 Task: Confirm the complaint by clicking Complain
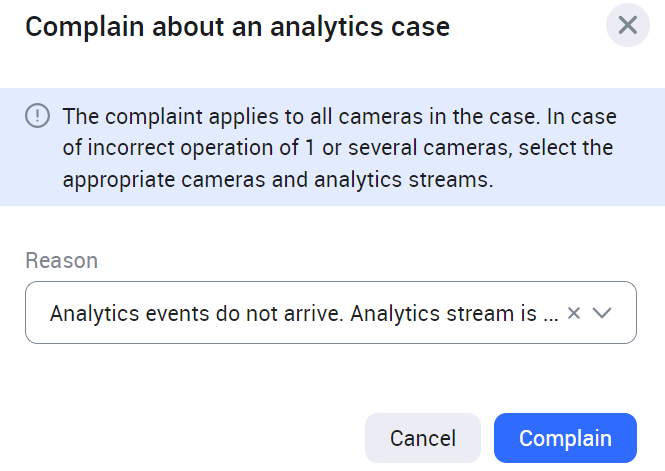click(x=565, y=438)
